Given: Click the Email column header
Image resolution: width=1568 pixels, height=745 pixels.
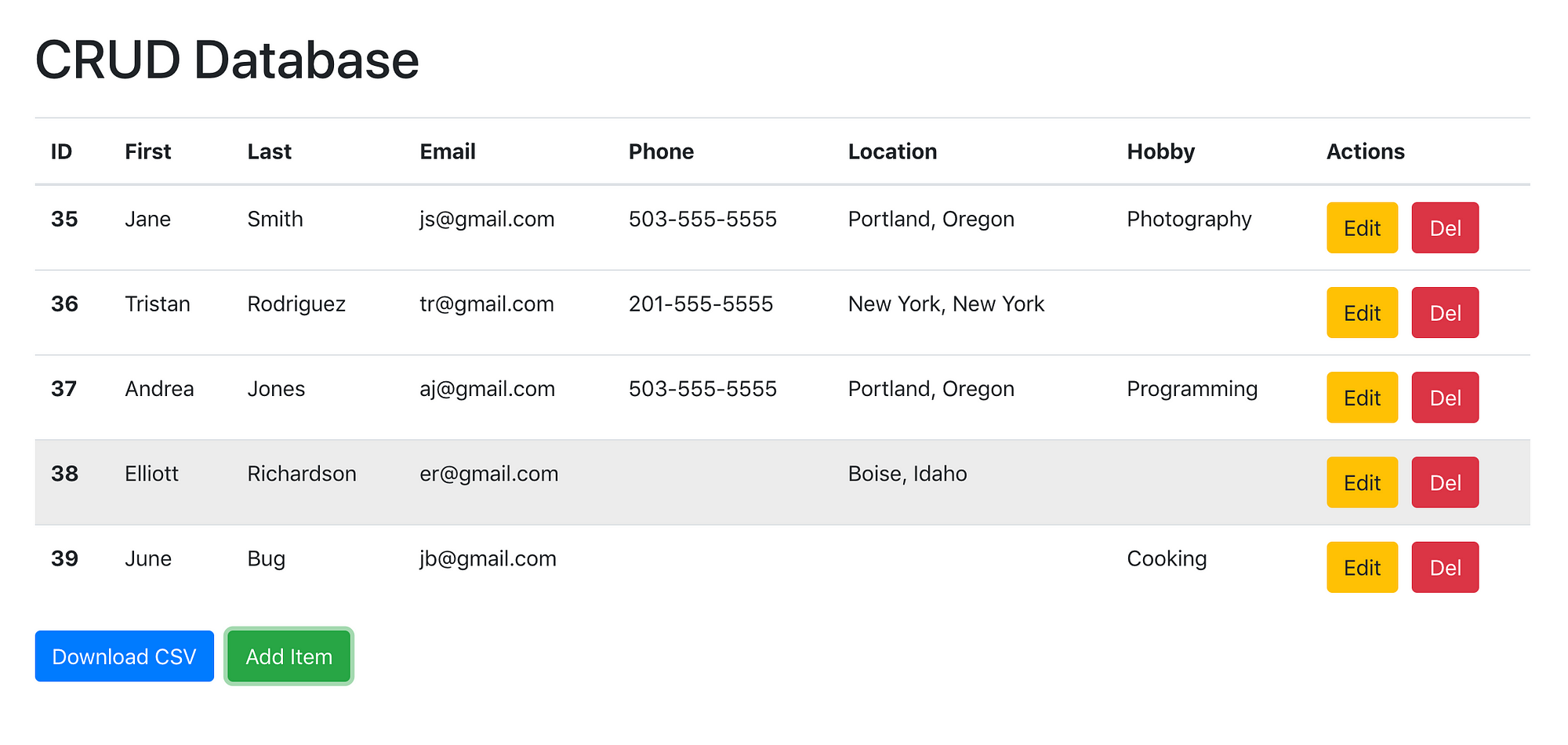Looking at the screenshot, I should (x=448, y=151).
